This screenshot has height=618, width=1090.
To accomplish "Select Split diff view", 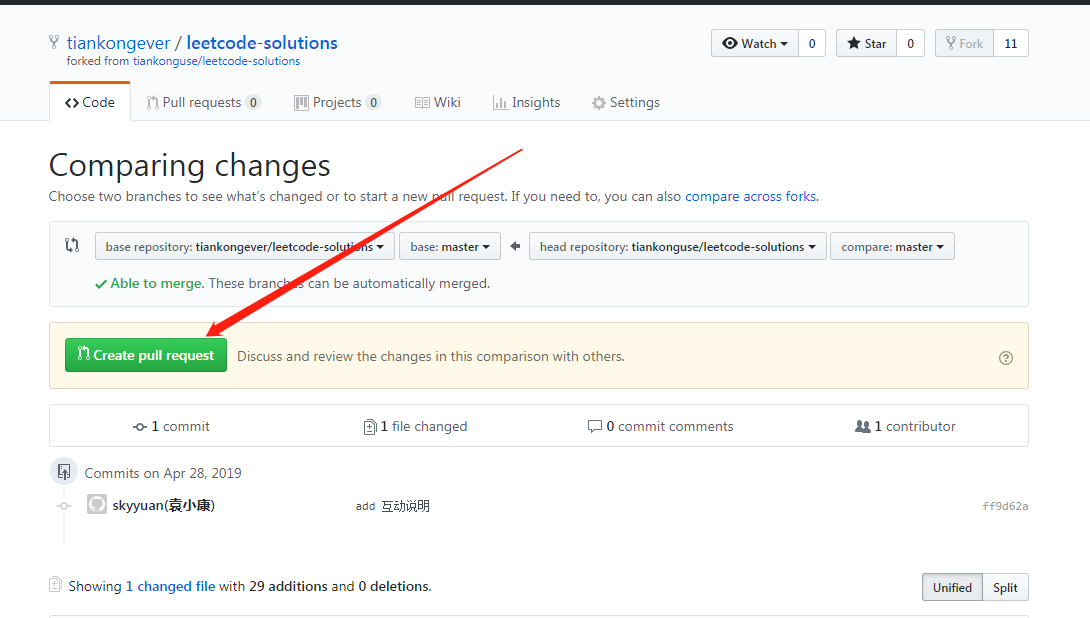I will tap(1005, 587).
